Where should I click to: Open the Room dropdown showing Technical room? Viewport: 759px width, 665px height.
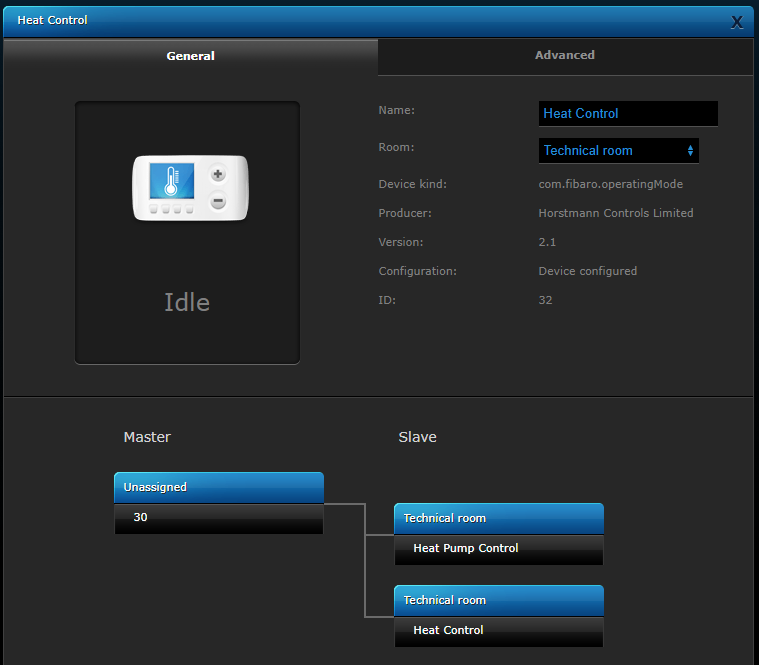click(619, 151)
